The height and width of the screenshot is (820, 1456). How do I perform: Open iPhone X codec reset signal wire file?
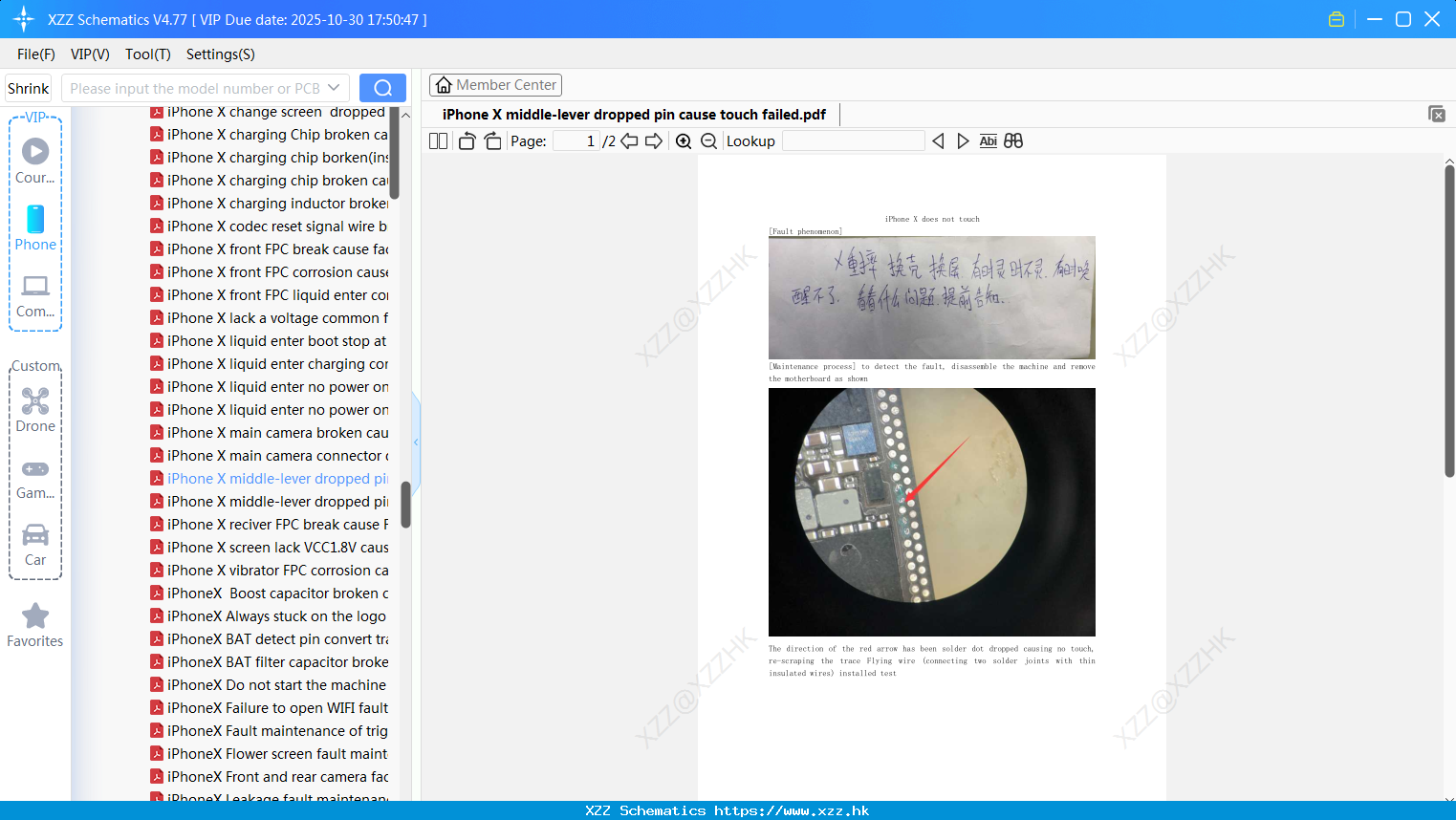pos(270,227)
